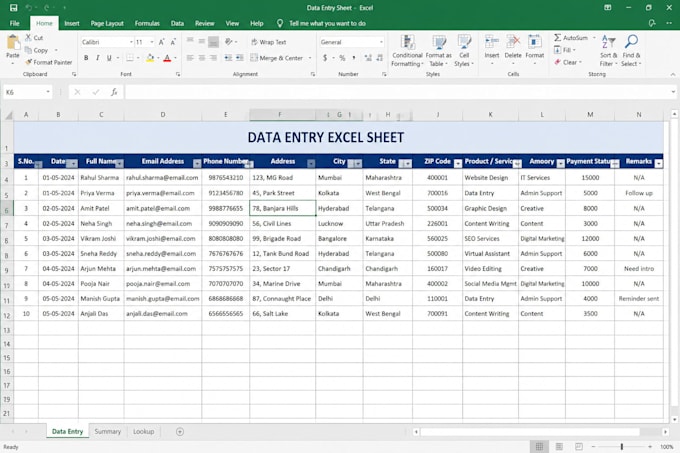Toggle Wrap Text

tap(268, 42)
